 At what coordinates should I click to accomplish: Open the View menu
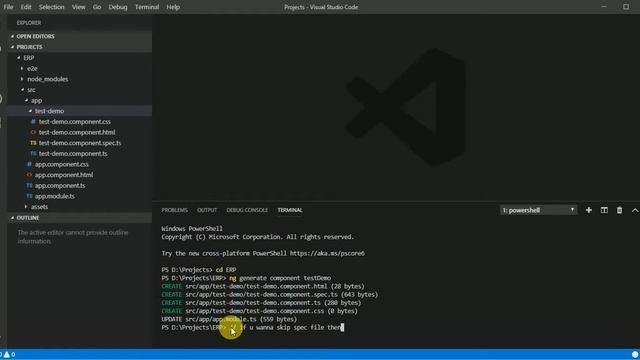tap(78, 7)
